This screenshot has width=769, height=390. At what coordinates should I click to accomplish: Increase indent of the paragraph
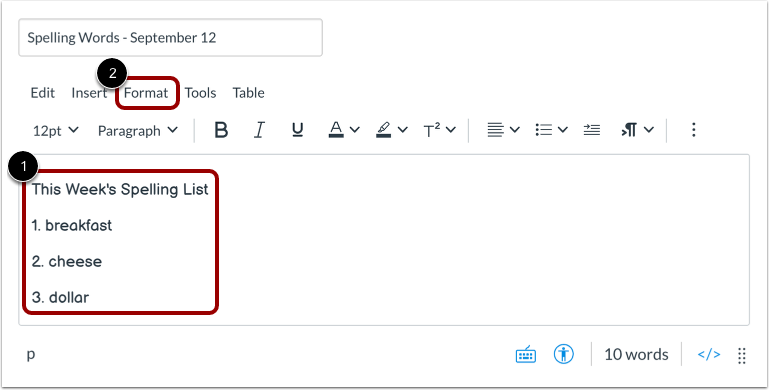coord(591,130)
